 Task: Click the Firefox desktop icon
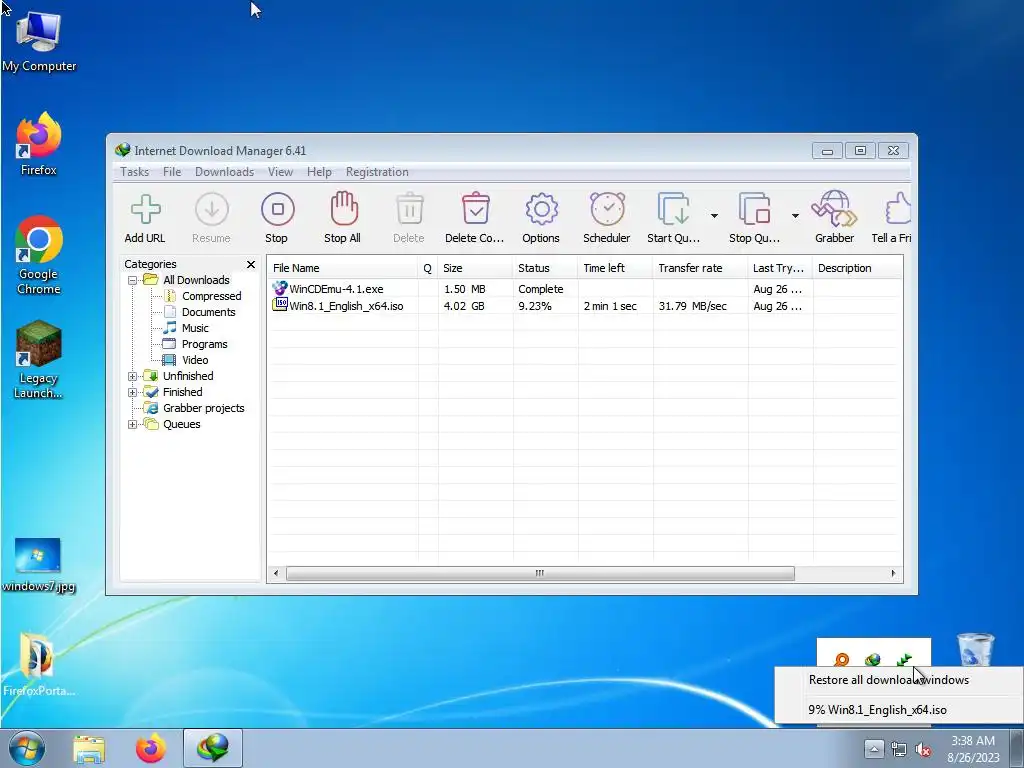click(39, 144)
